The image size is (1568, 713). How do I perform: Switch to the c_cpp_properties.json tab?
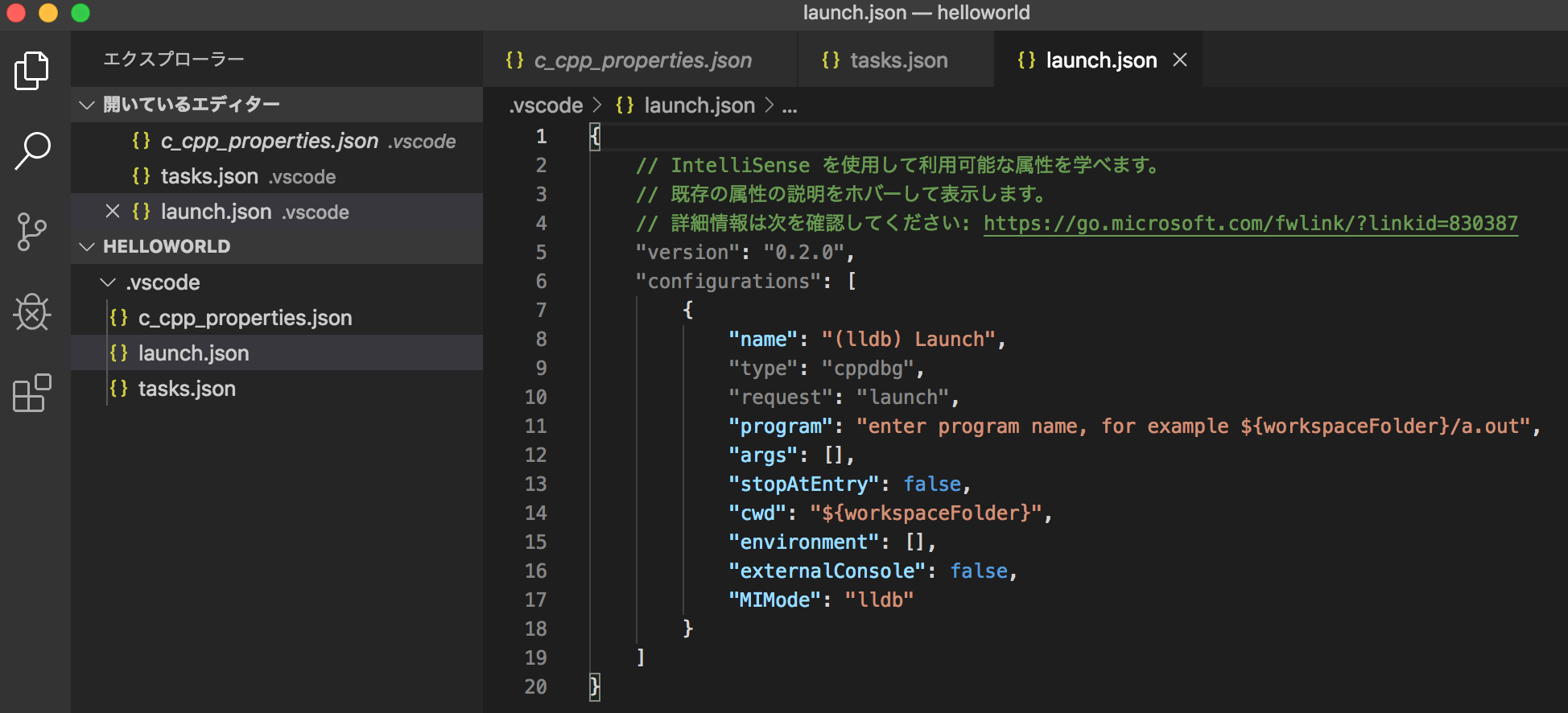(x=640, y=60)
